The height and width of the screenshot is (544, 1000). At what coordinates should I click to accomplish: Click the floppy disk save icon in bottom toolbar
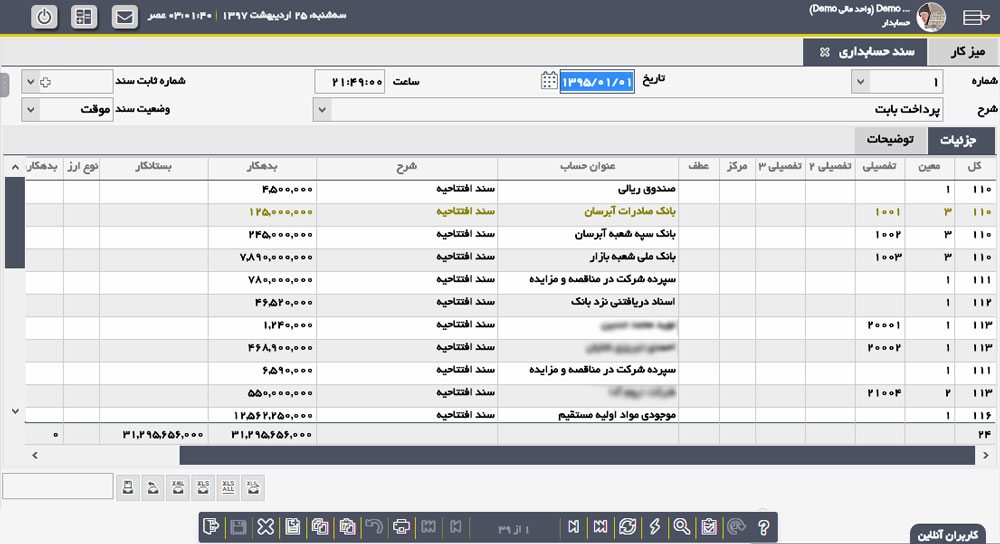pyautogui.click(x=238, y=527)
